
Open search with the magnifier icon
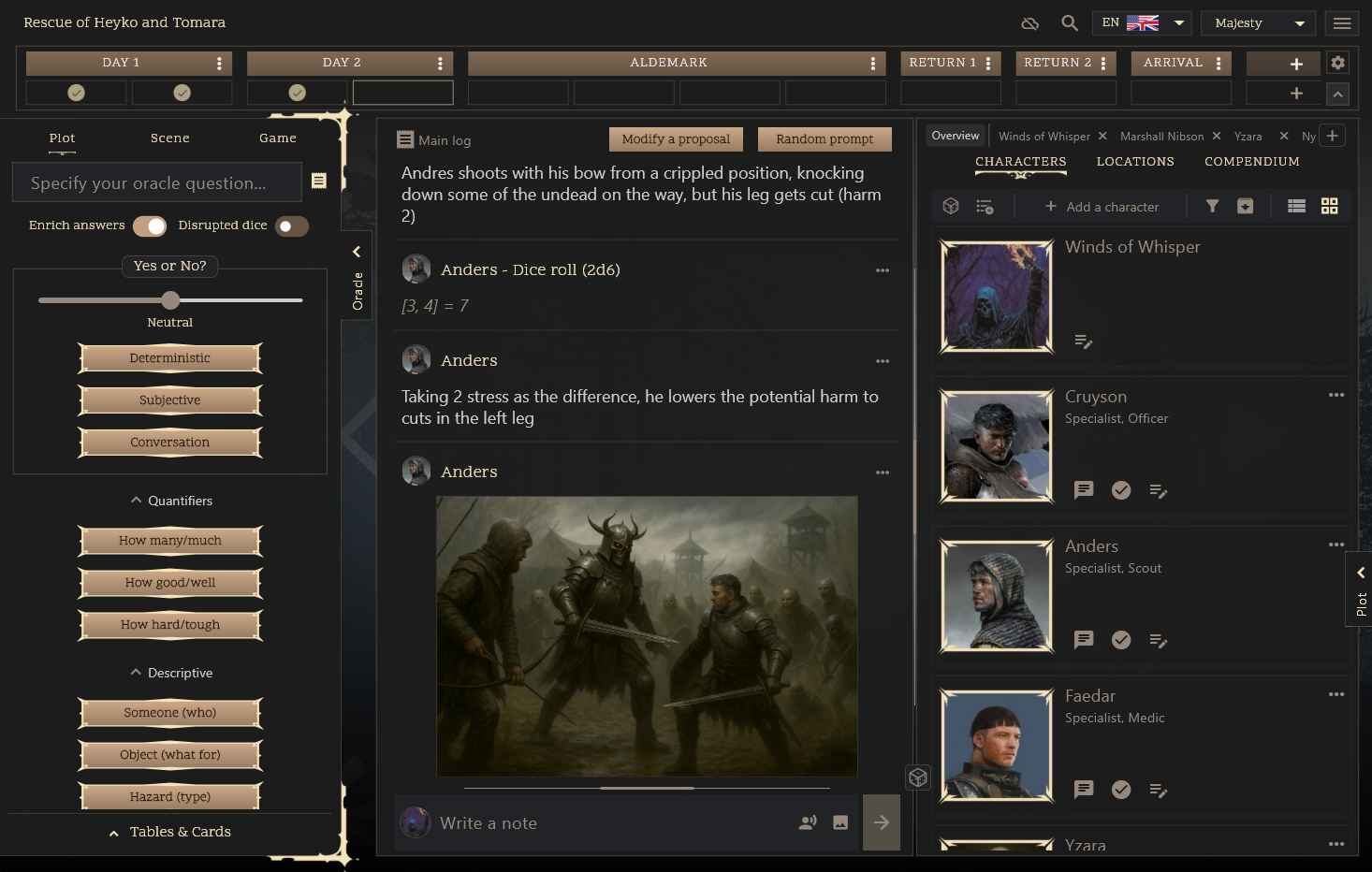pos(1069,23)
